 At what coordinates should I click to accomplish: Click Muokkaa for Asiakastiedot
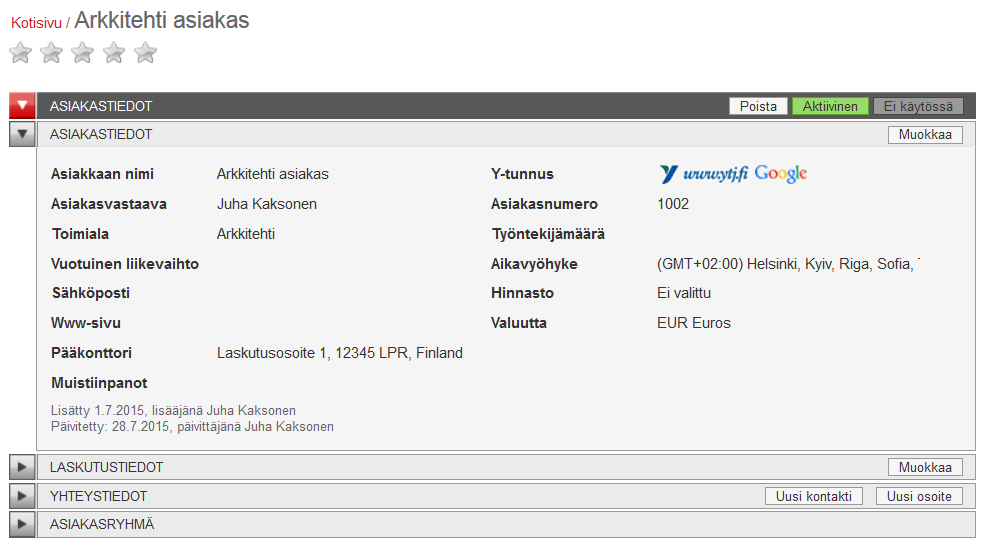924,135
